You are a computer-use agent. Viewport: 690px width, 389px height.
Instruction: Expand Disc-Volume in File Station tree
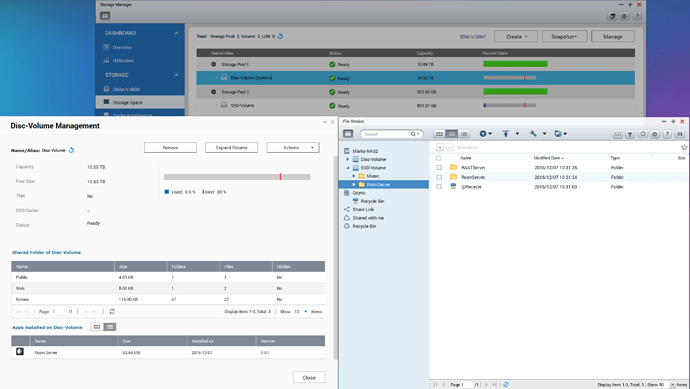point(348,159)
